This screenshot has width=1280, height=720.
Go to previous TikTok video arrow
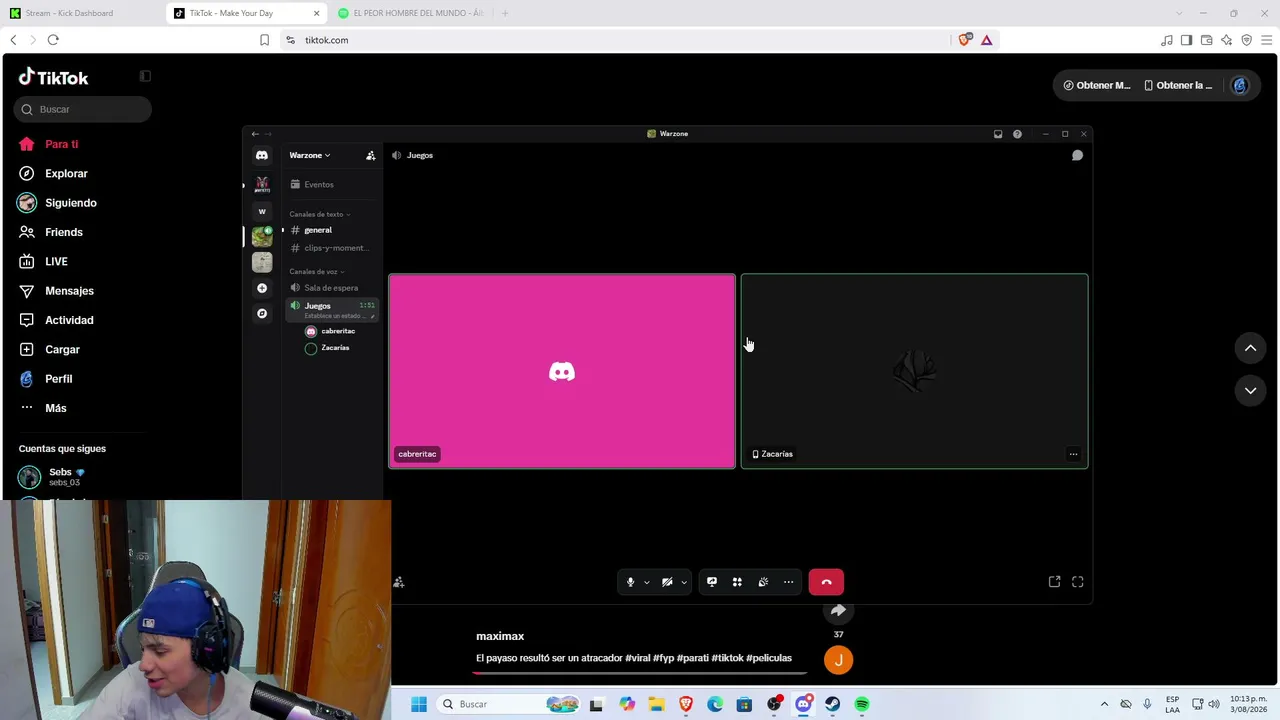1250,348
